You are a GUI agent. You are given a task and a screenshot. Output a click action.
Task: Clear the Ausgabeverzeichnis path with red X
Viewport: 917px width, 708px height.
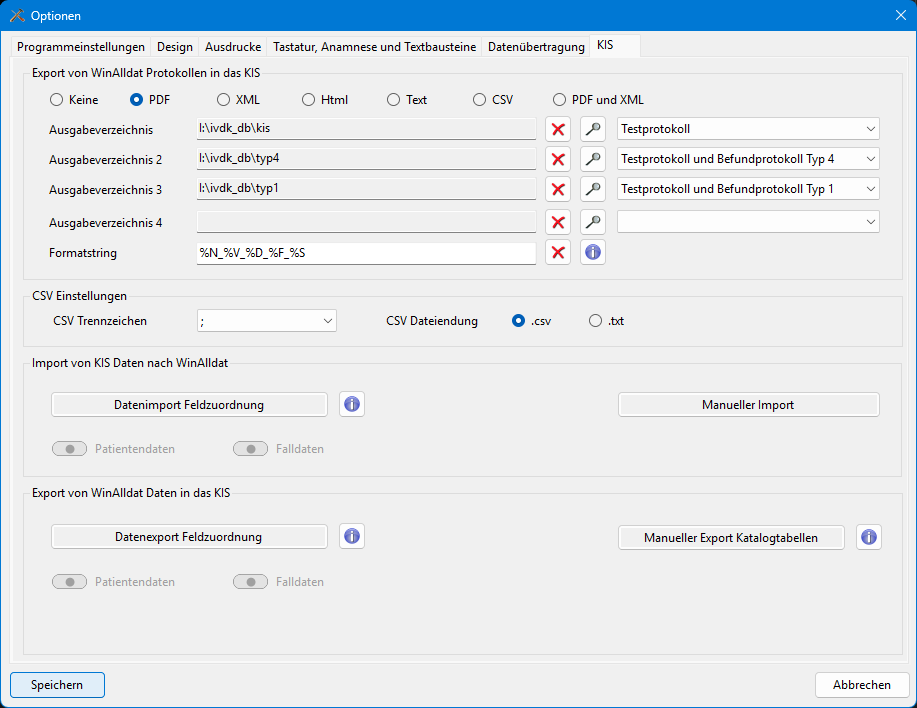click(x=558, y=129)
